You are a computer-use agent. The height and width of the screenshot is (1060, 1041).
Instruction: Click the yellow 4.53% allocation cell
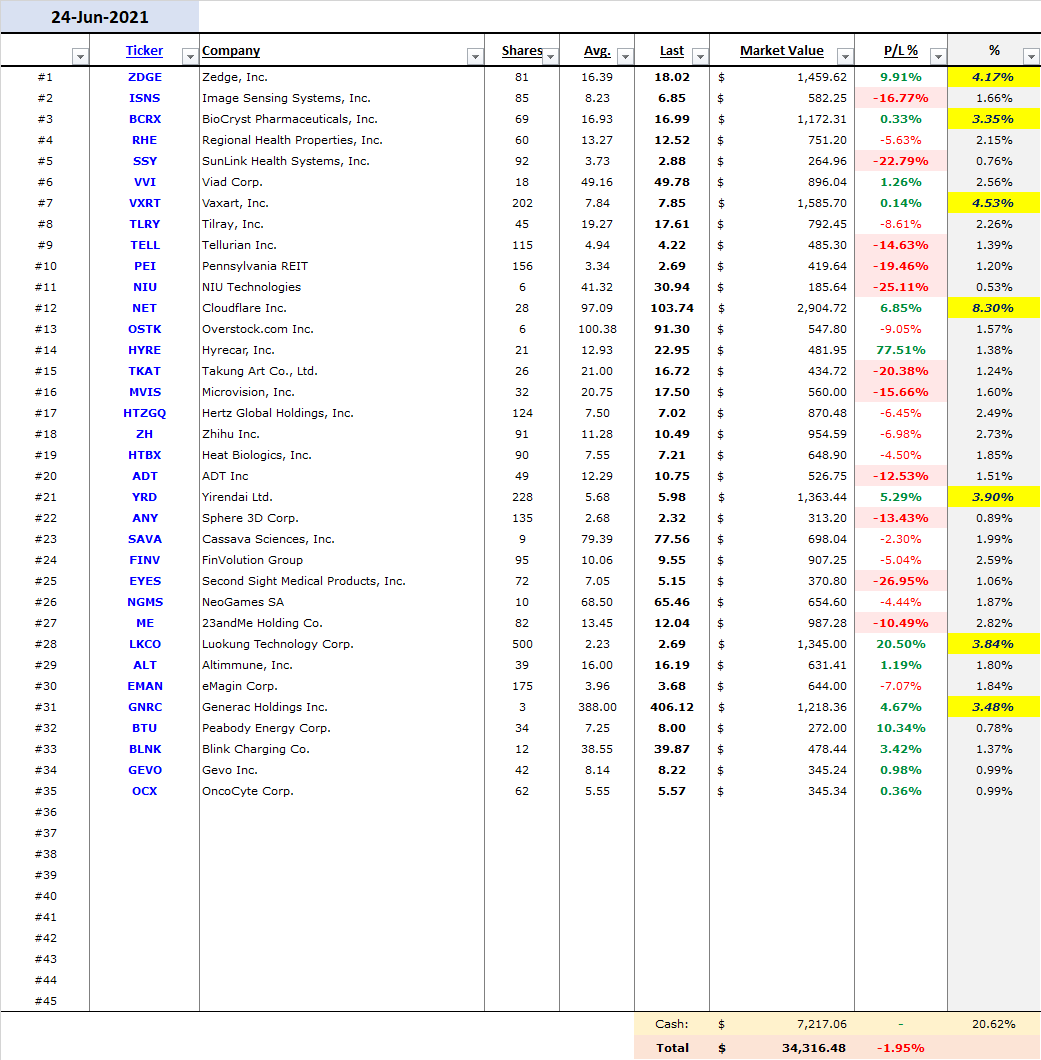click(993, 203)
